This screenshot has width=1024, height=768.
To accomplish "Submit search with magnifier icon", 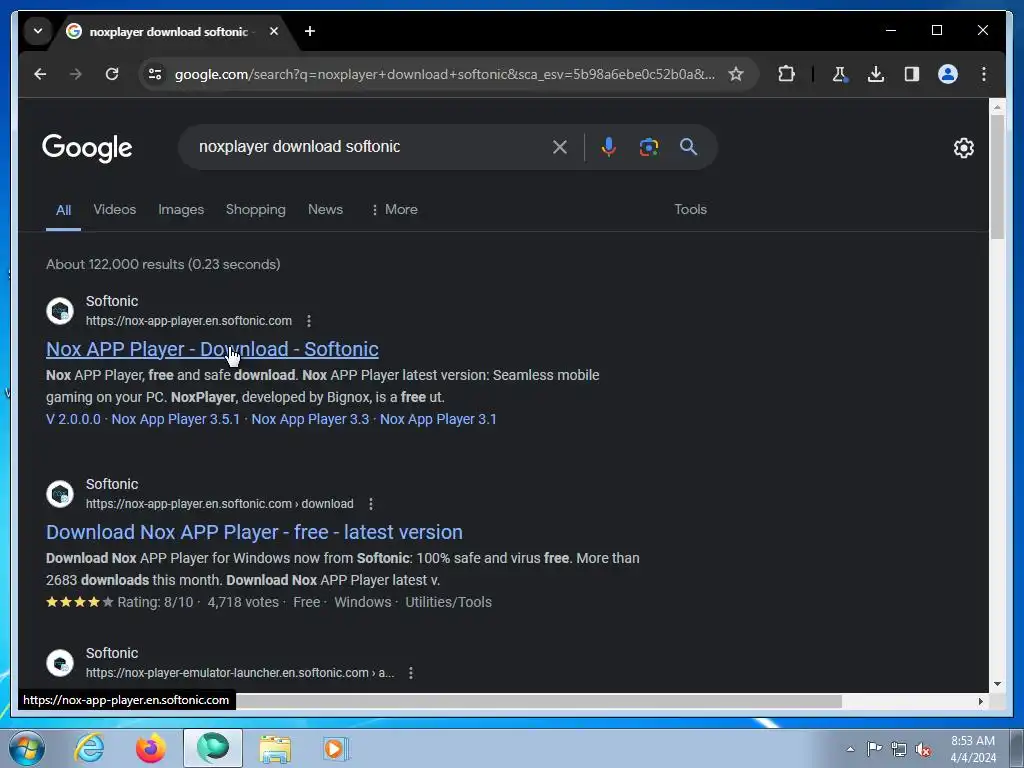I will coord(688,147).
